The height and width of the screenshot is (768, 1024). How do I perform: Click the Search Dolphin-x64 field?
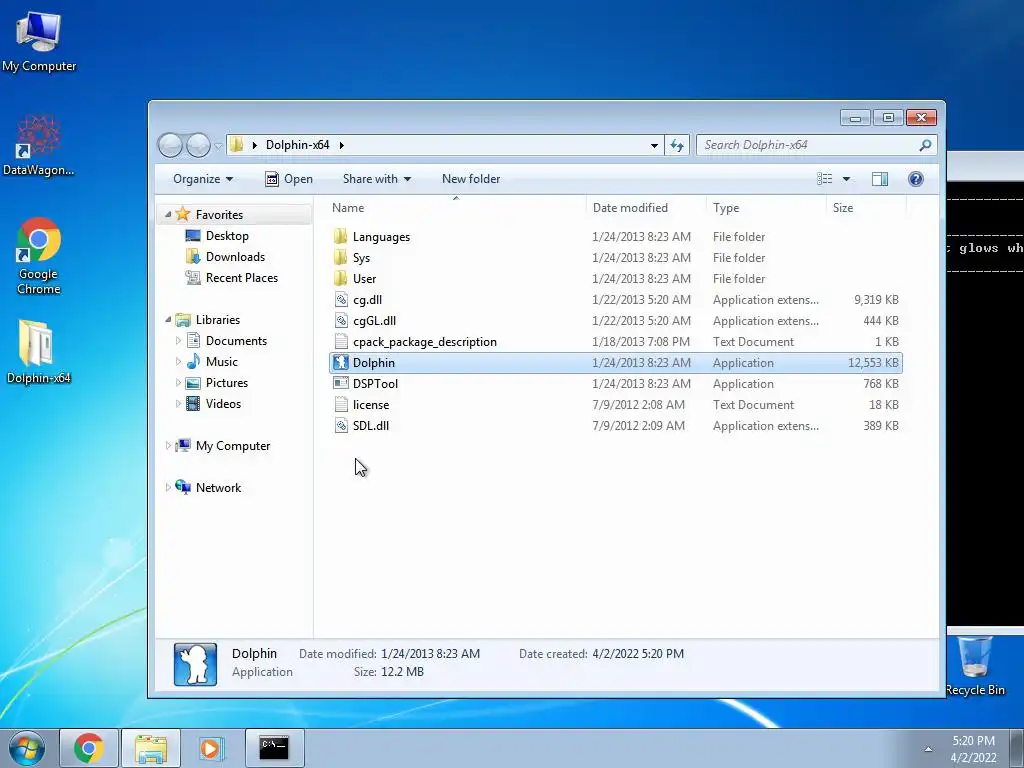(808, 145)
